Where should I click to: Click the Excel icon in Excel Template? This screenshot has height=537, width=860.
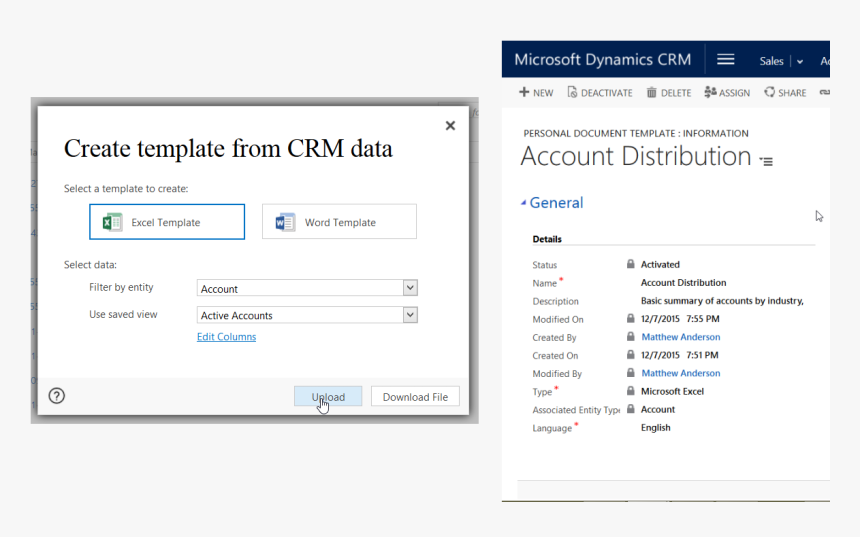coord(112,222)
